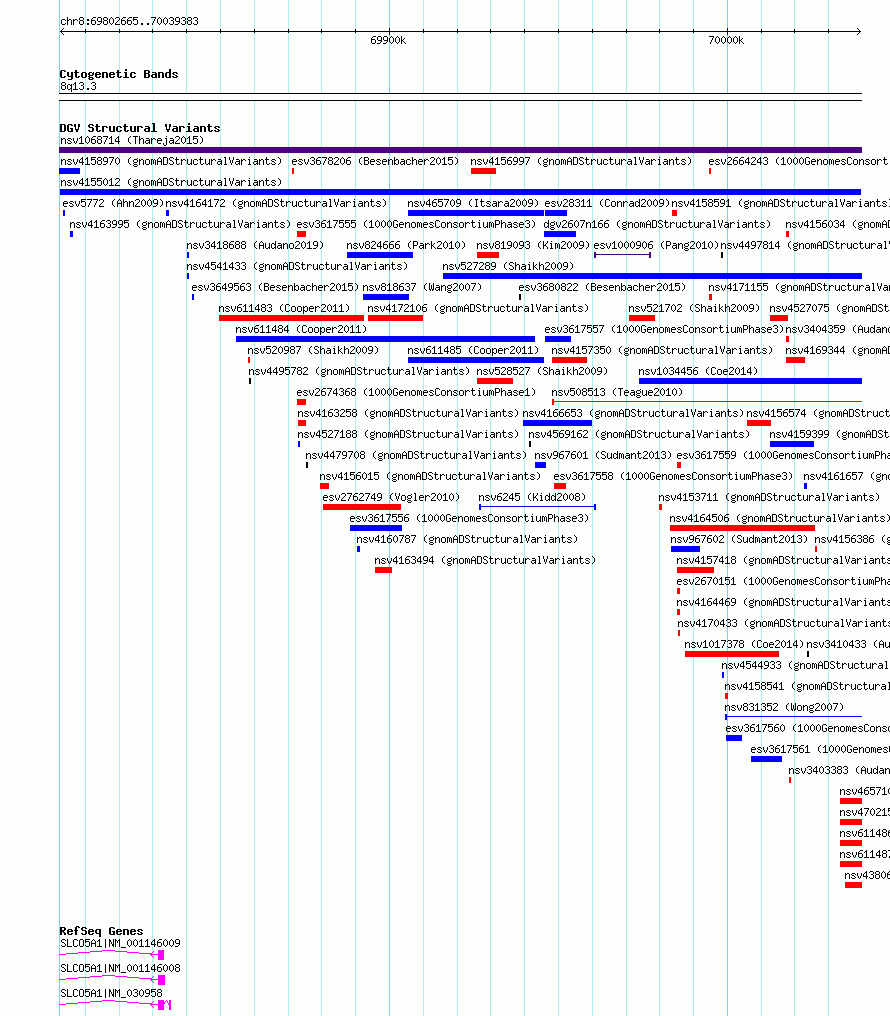Open esv2664243 1000Genomes variant label

799,161
